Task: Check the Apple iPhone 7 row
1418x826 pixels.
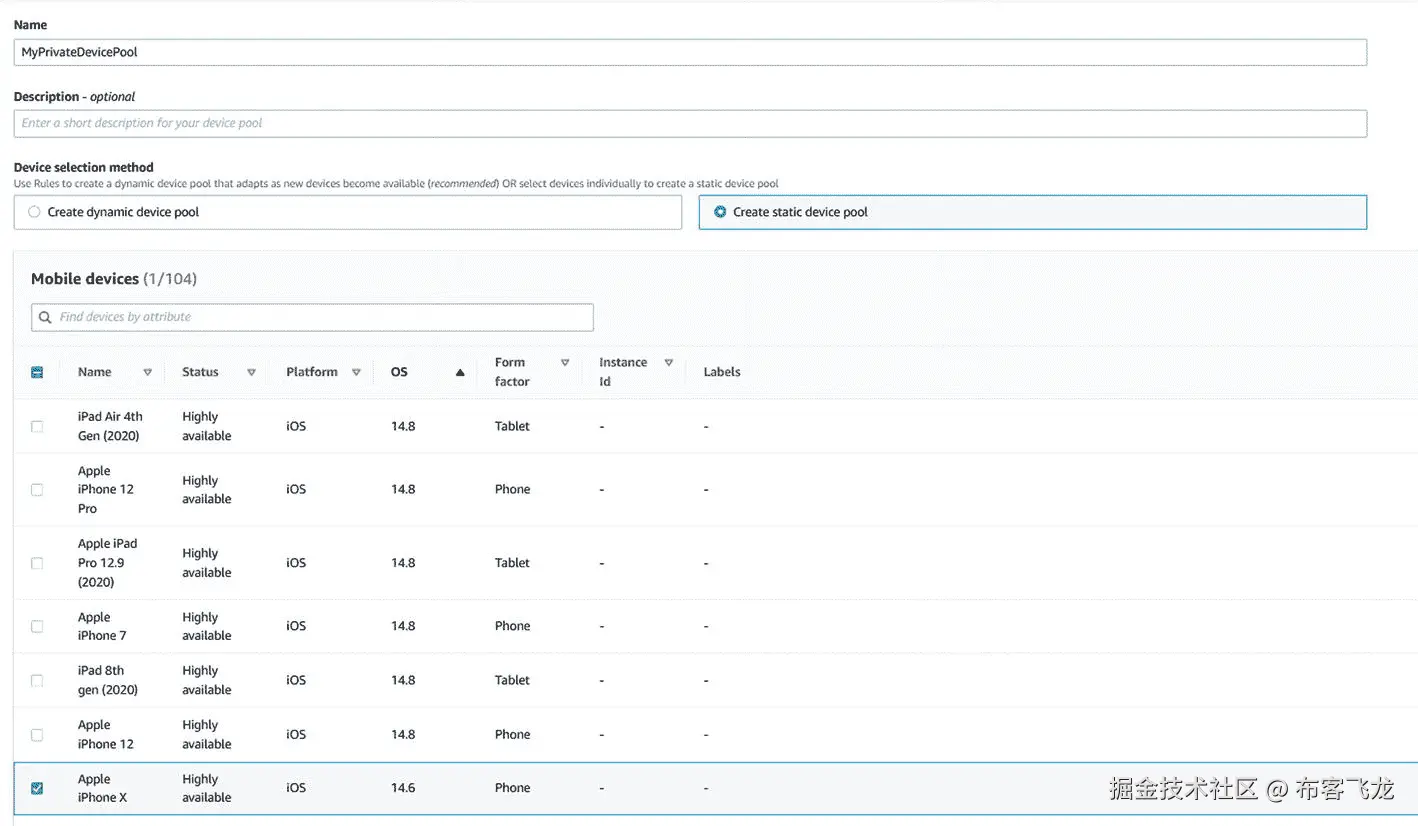Action: click(37, 626)
